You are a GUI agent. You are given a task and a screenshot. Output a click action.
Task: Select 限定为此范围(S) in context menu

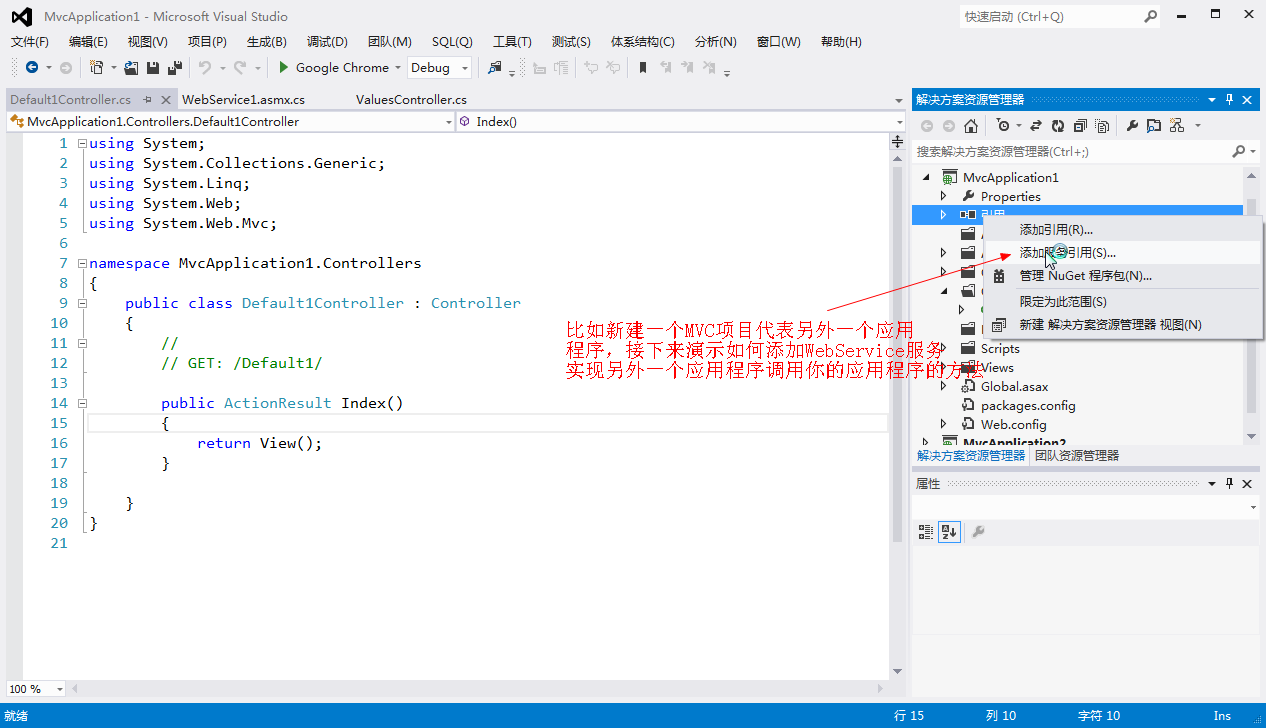[1123, 302]
